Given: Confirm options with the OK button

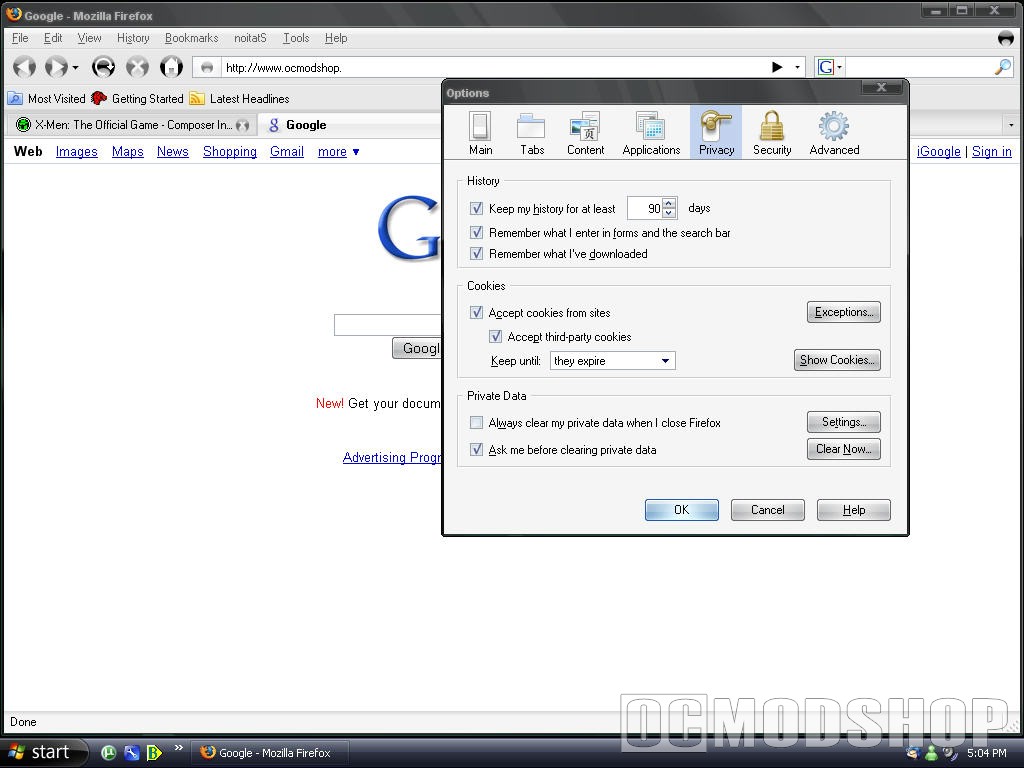Looking at the screenshot, I should (x=682, y=510).
